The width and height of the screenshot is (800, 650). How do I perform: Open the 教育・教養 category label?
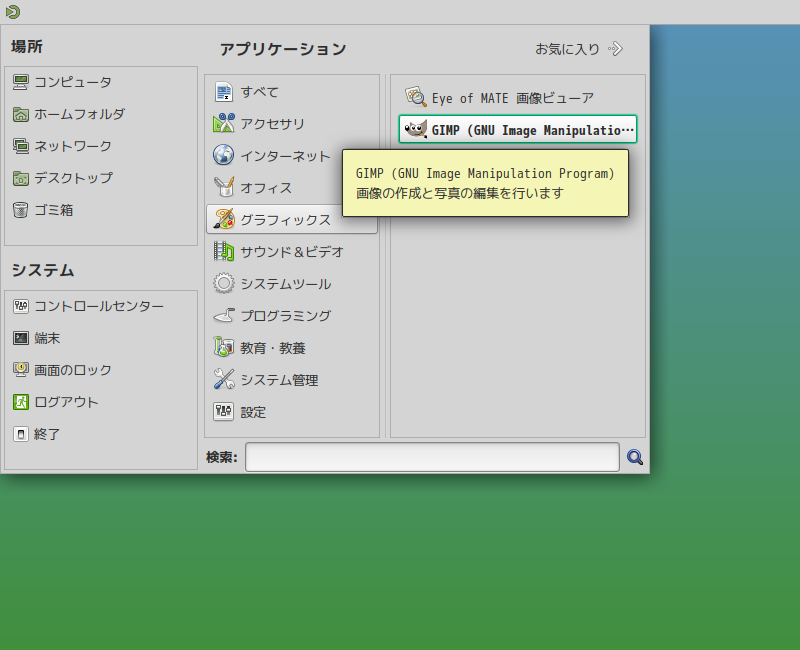point(273,348)
